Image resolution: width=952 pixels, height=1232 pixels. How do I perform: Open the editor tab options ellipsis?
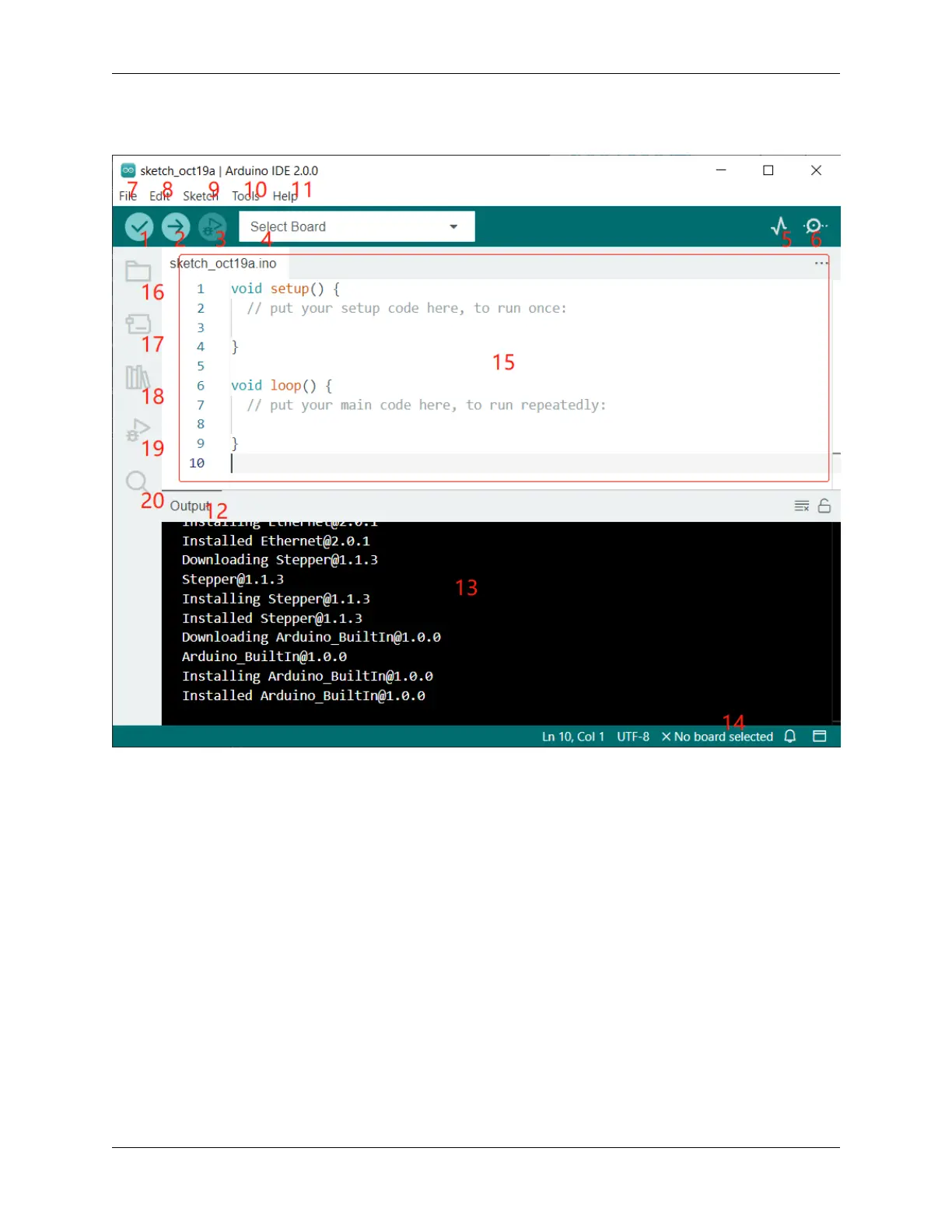click(x=821, y=264)
